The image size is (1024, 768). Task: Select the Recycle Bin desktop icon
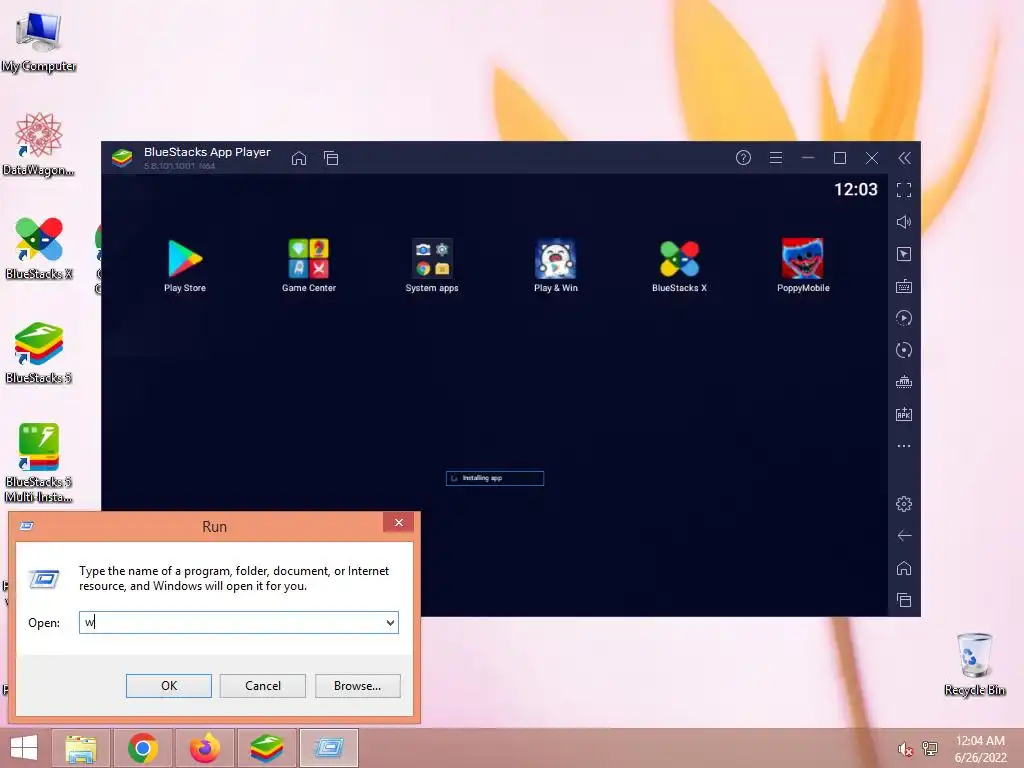click(974, 665)
